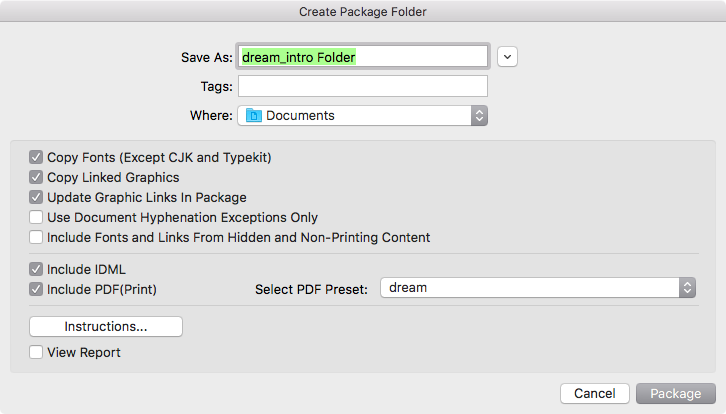Click the Documents folder icon
This screenshot has width=726, height=414.
pos(253,115)
